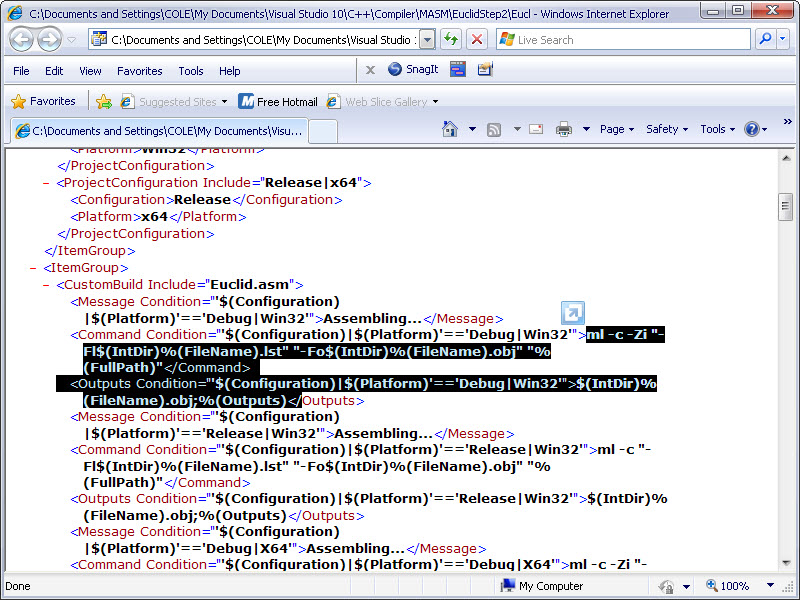Click the My Computer zone indicator
The height and width of the screenshot is (600, 800).
pyautogui.click(x=543, y=586)
